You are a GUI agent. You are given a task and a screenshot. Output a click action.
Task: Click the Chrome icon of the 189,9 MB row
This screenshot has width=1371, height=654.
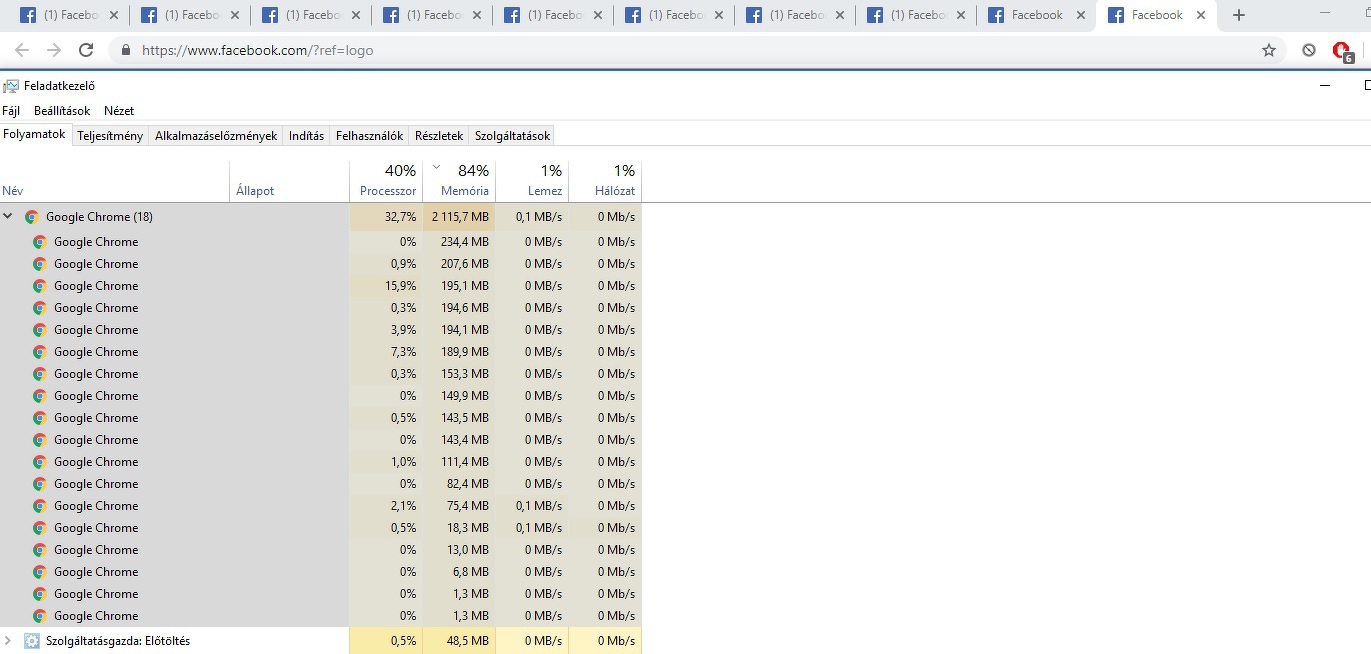point(40,352)
